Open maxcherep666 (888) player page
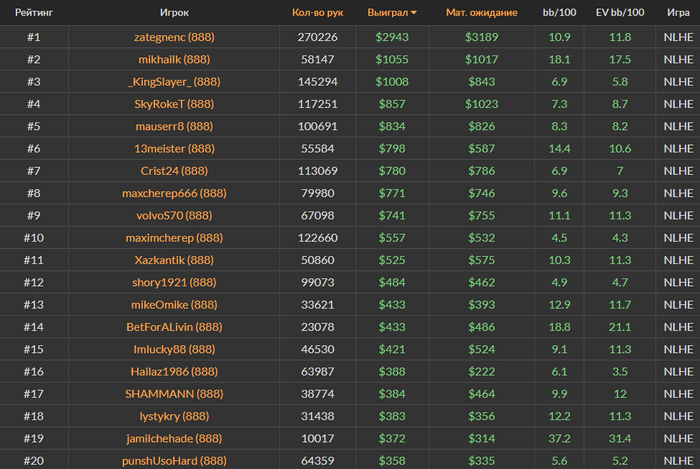The height and width of the screenshot is (469, 700). (x=174, y=193)
